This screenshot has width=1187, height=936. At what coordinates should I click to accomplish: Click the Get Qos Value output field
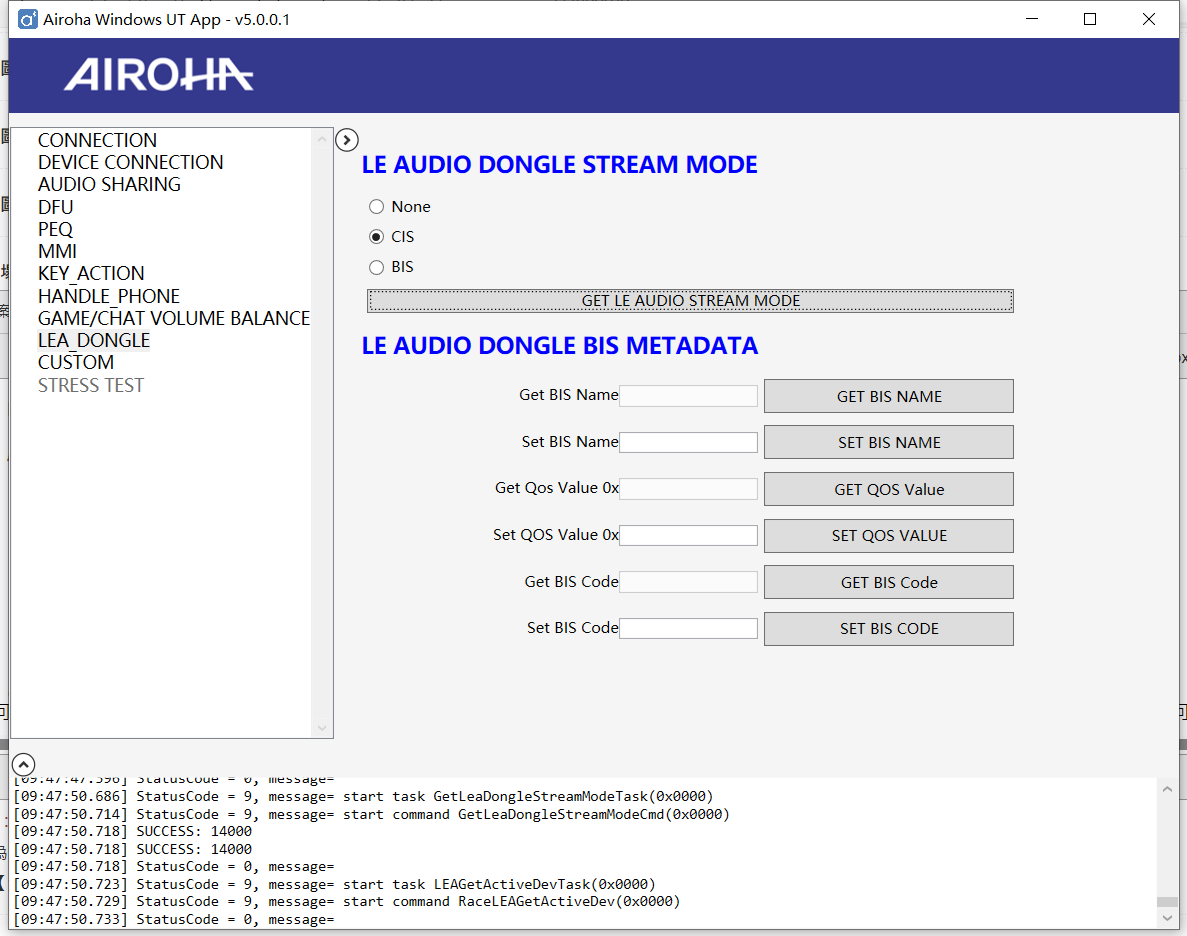click(x=688, y=488)
